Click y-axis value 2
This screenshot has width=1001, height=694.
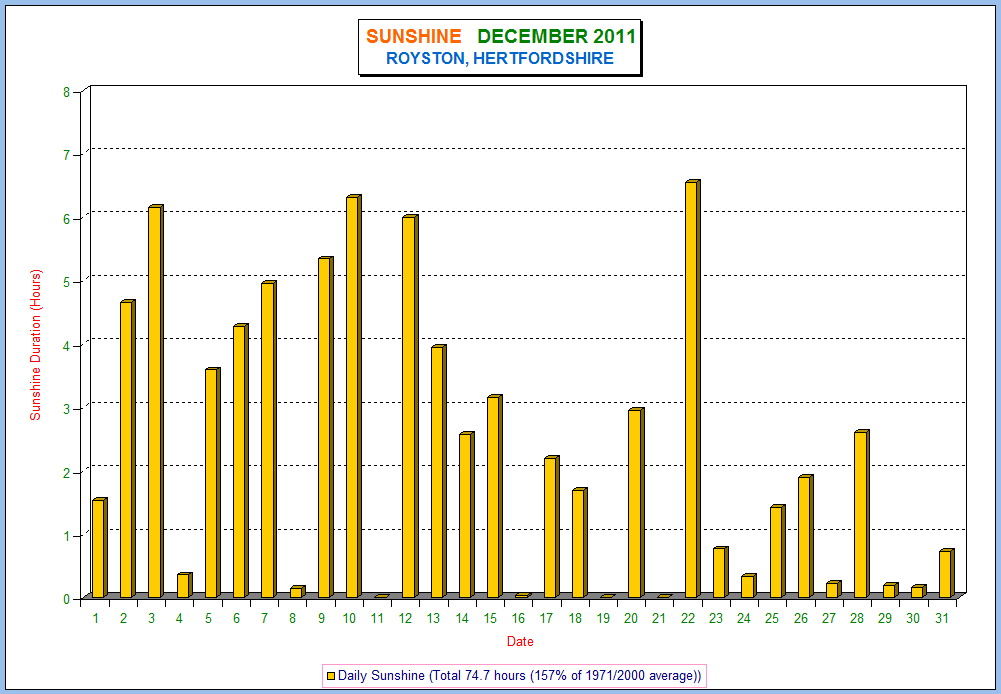(66, 472)
